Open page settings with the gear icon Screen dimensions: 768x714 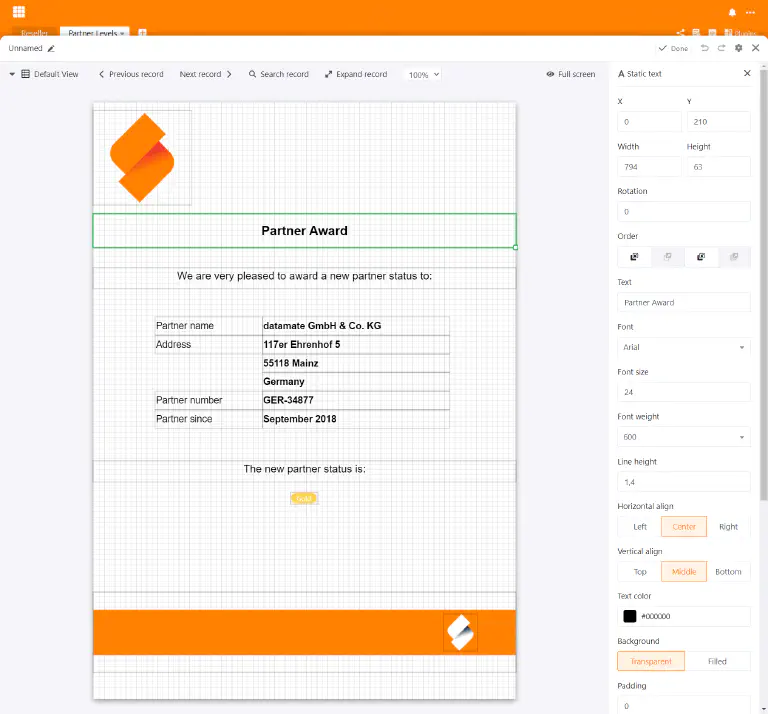tap(739, 48)
